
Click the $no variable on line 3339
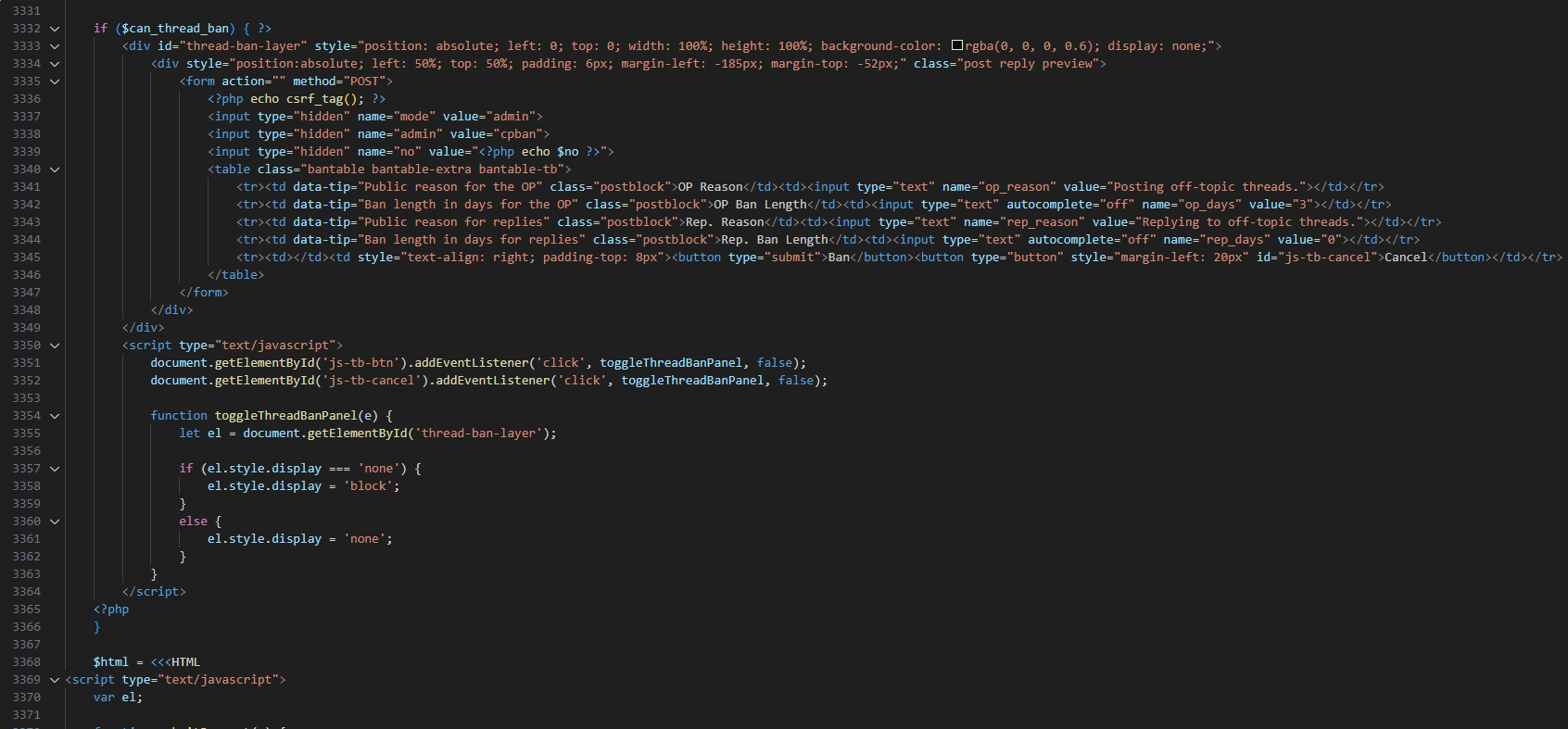click(x=567, y=152)
